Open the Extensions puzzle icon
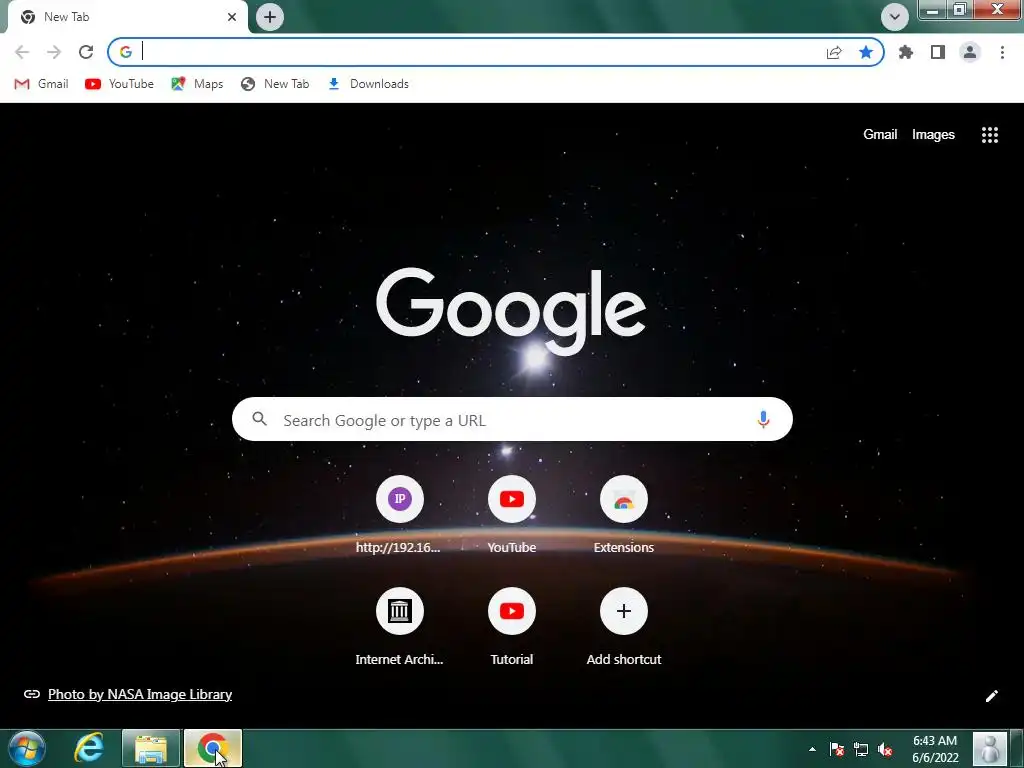1024x768 pixels. tap(906, 52)
